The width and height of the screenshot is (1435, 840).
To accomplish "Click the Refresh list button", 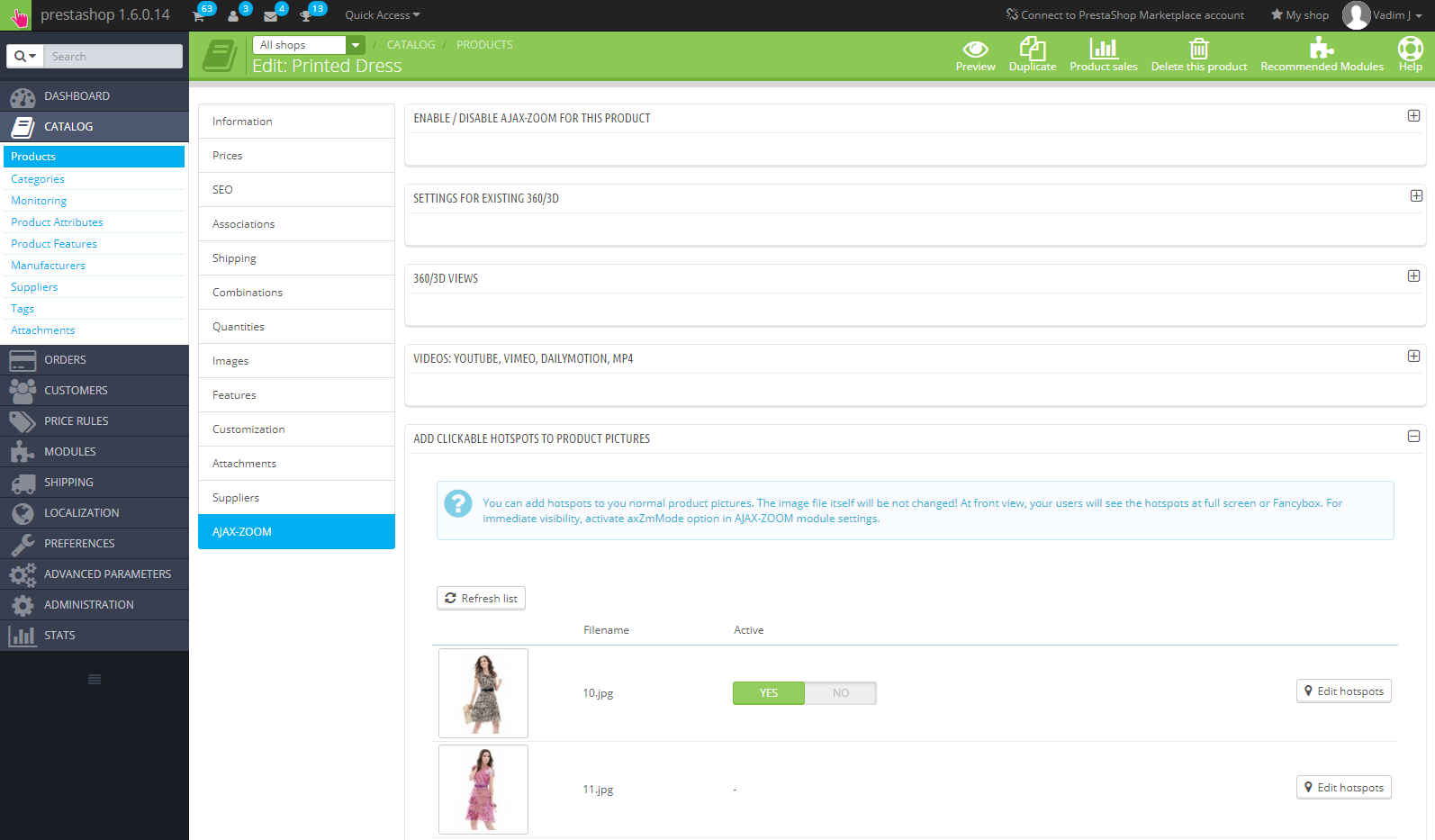I will 481,599.
